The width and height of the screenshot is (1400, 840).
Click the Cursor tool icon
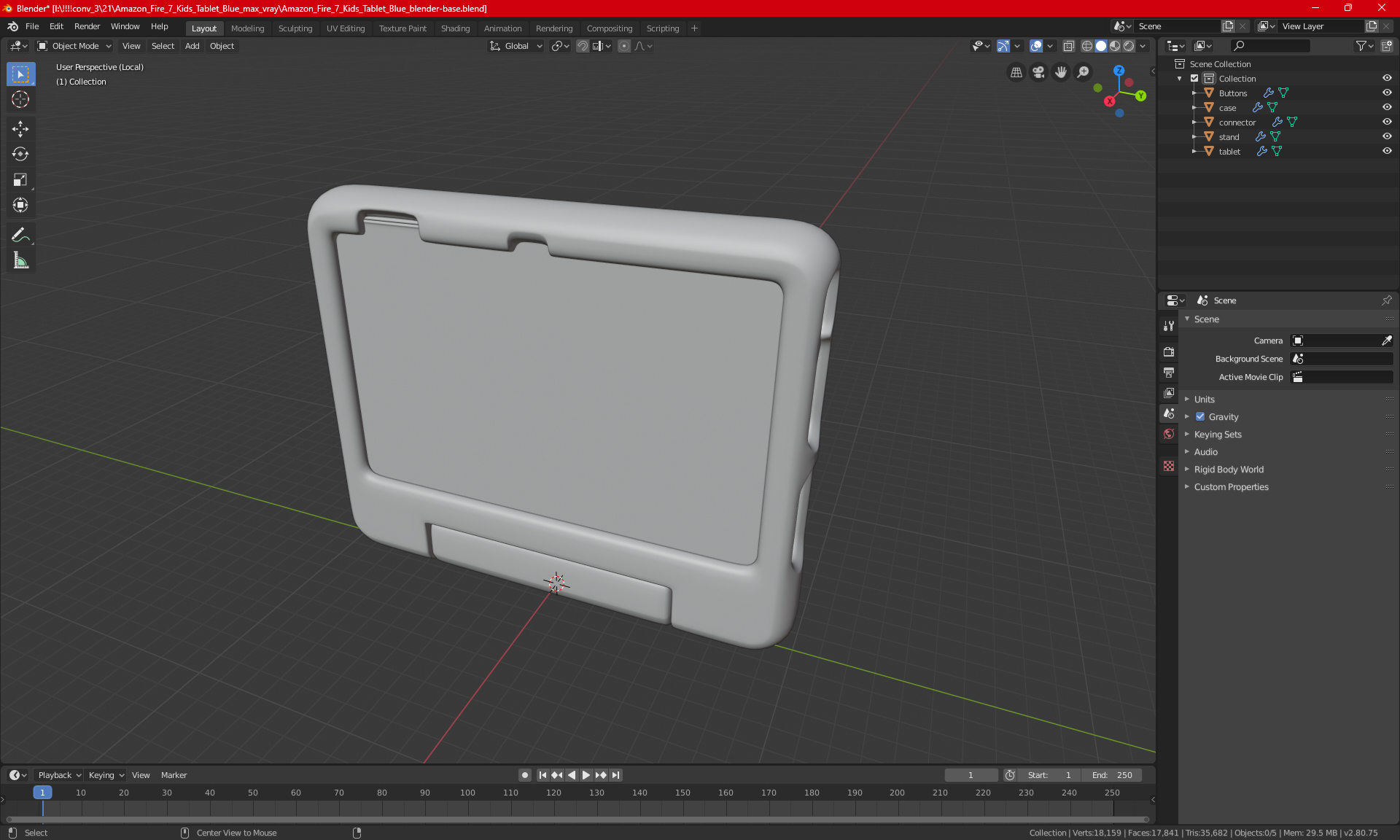pyautogui.click(x=20, y=99)
